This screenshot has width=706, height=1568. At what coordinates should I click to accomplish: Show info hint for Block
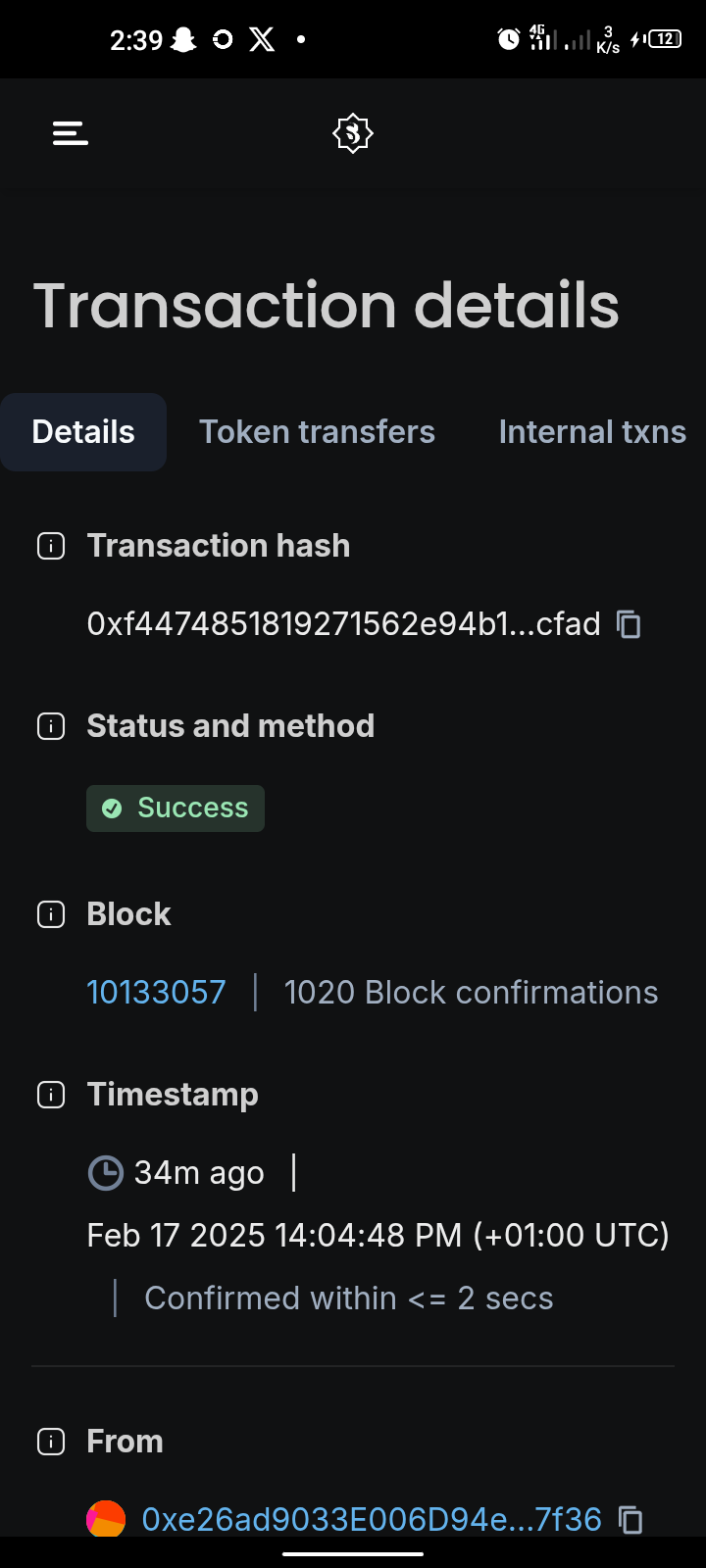(51, 914)
